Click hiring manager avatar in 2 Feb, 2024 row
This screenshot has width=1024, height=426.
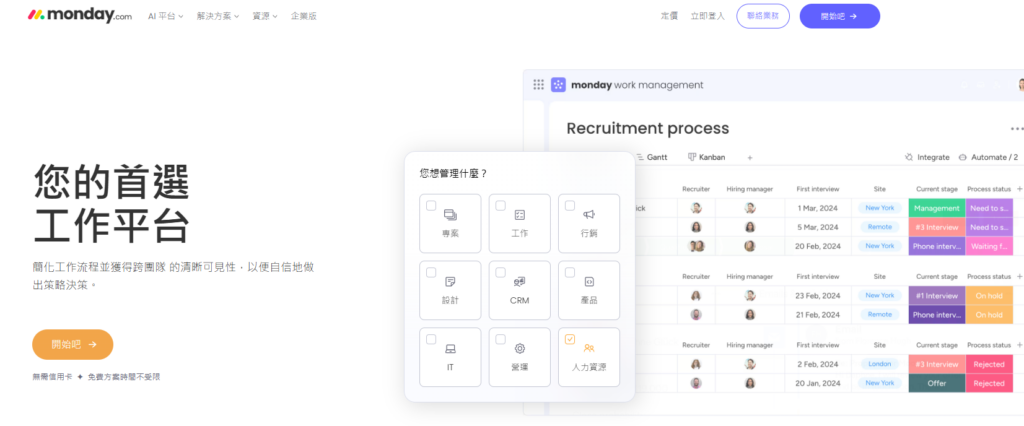750,364
